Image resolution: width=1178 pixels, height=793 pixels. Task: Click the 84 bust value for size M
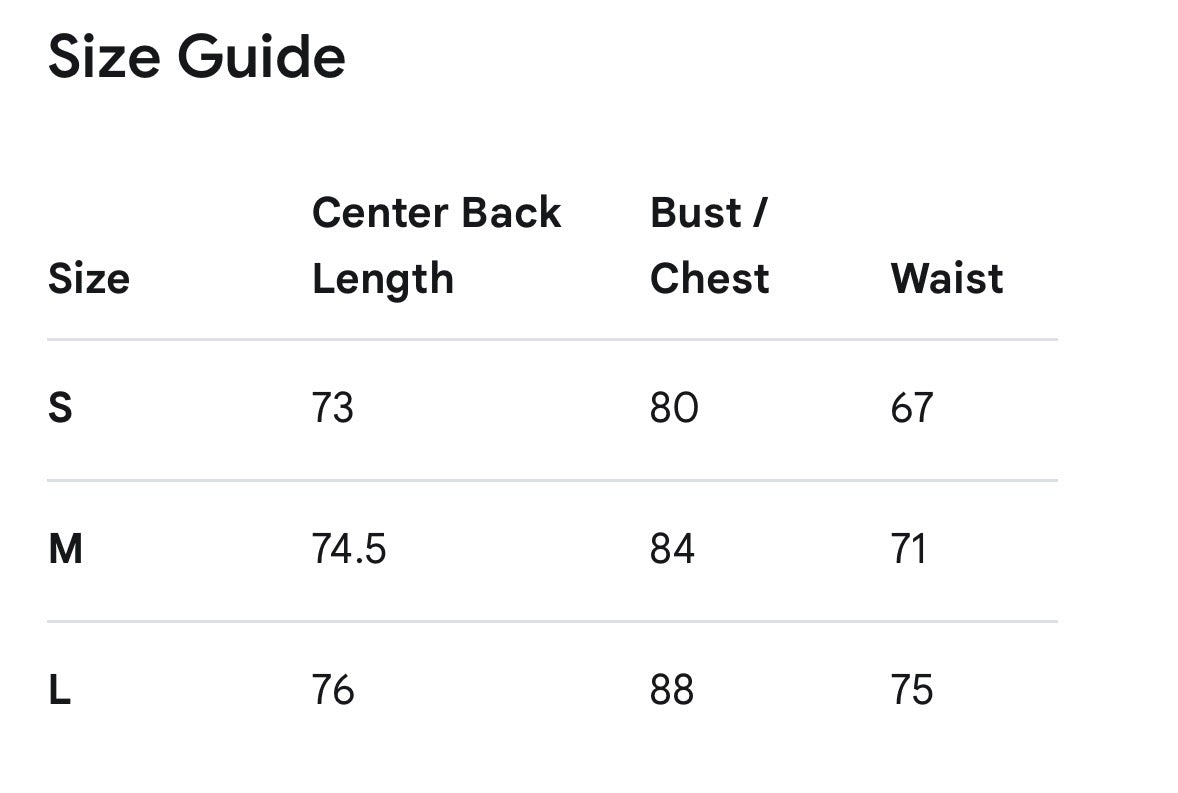click(672, 549)
